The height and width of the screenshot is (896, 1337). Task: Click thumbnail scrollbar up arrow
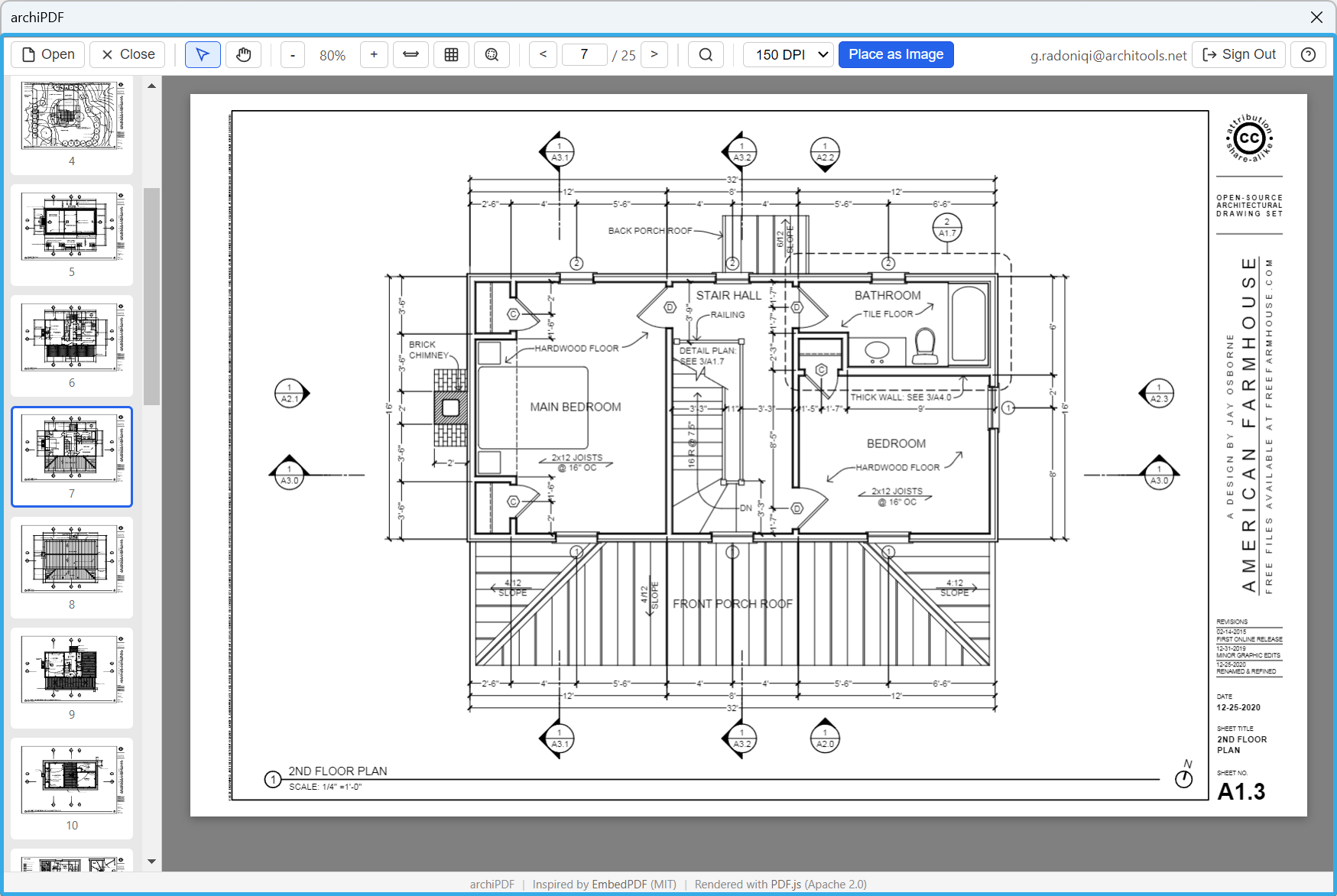[151, 86]
